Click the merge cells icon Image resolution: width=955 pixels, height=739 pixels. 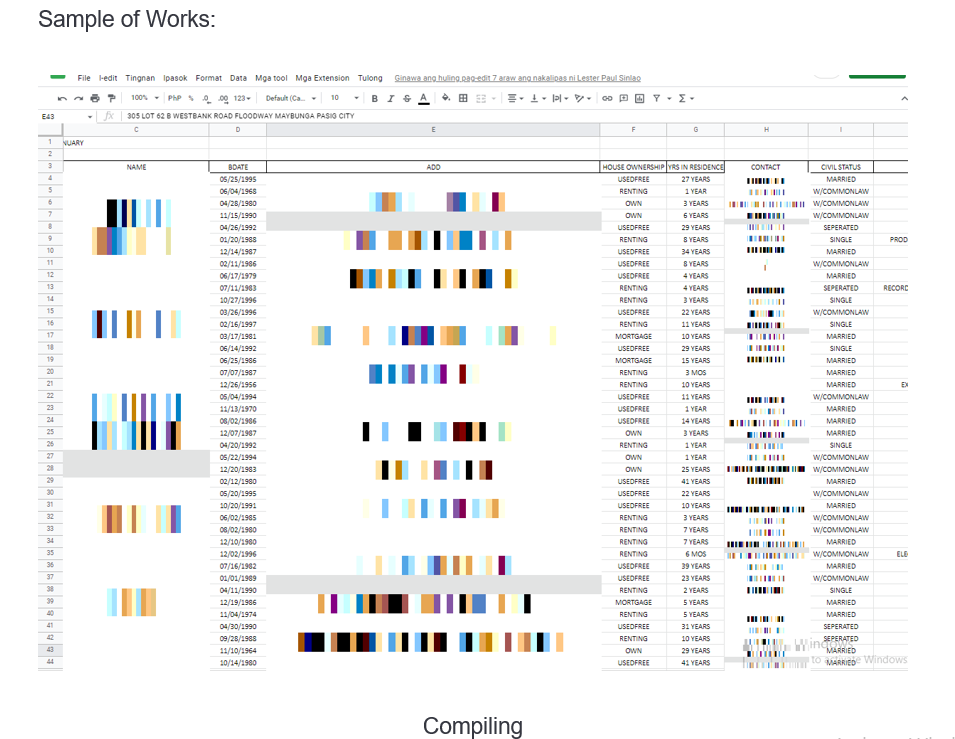[x=481, y=98]
